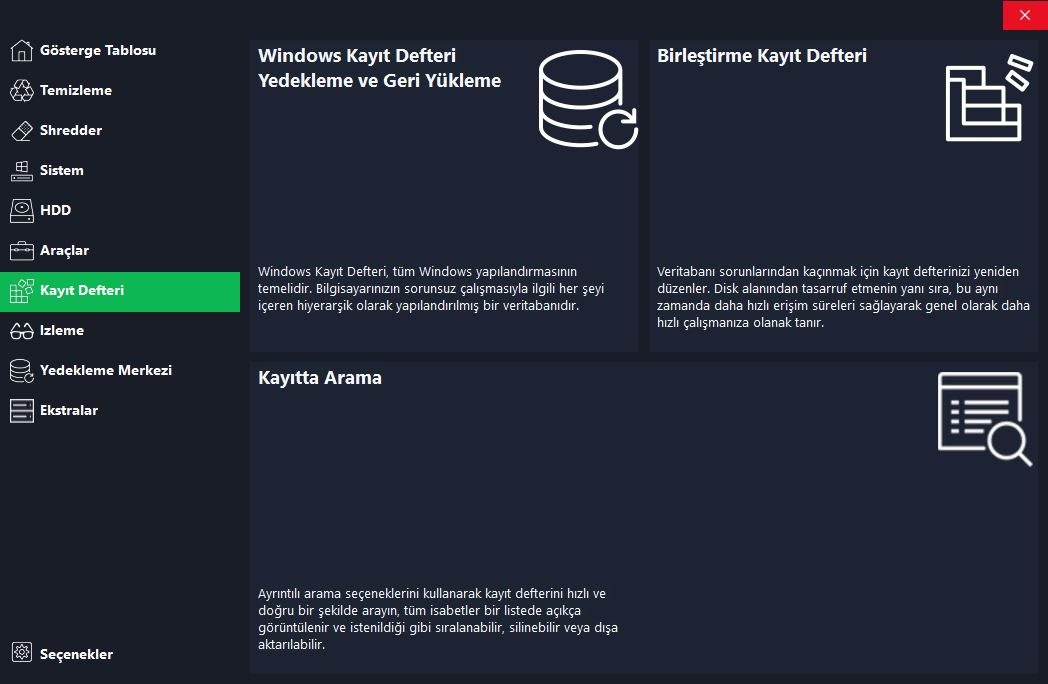The height and width of the screenshot is (684, 1048).
Task: Open the Kayıtta Arama title
Action: [320, 378]
